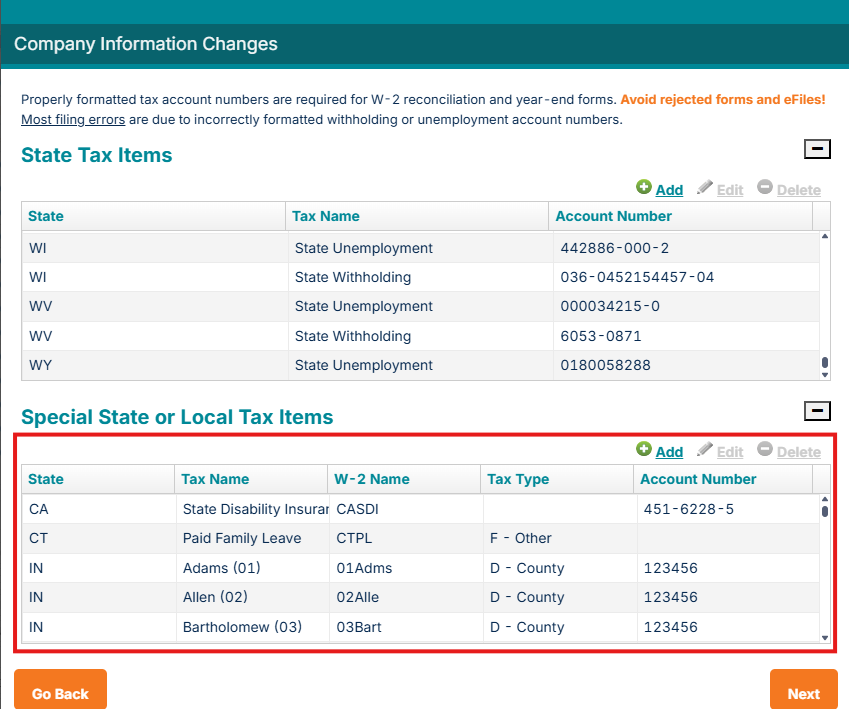Screen dimensions: 849x709
Task: Click green plus icon in State Tax Items
Action: point(644,187)
